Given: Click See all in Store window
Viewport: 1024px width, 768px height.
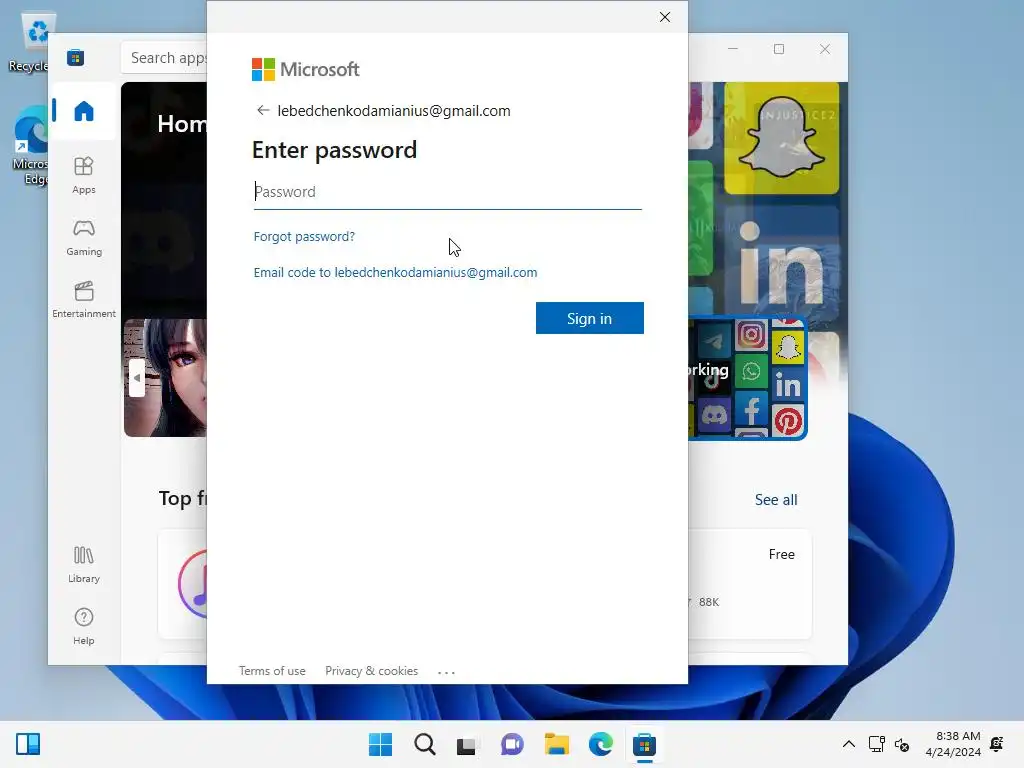Looking at the screenshot, I should coord(776,500).
